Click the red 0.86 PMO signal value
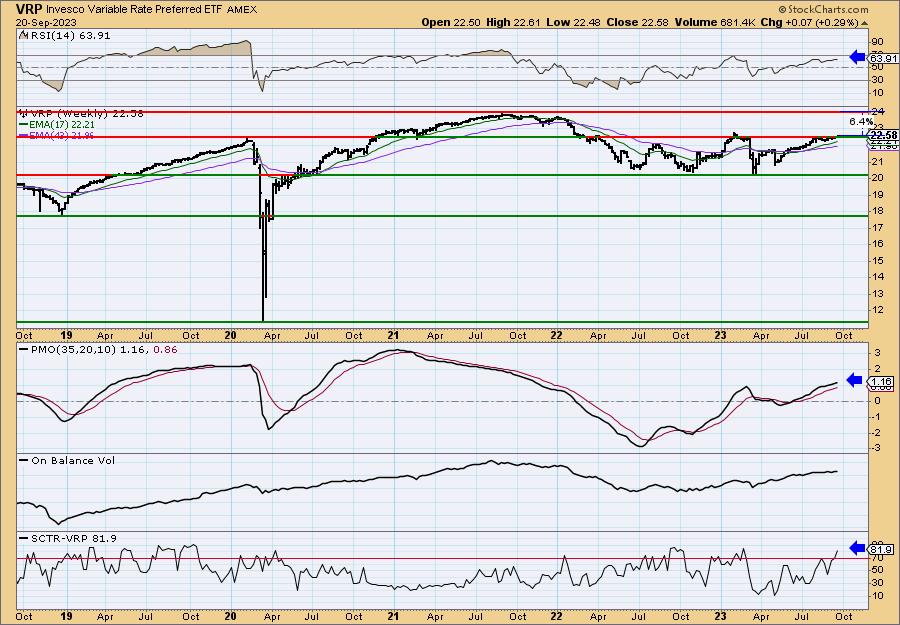 166,349
